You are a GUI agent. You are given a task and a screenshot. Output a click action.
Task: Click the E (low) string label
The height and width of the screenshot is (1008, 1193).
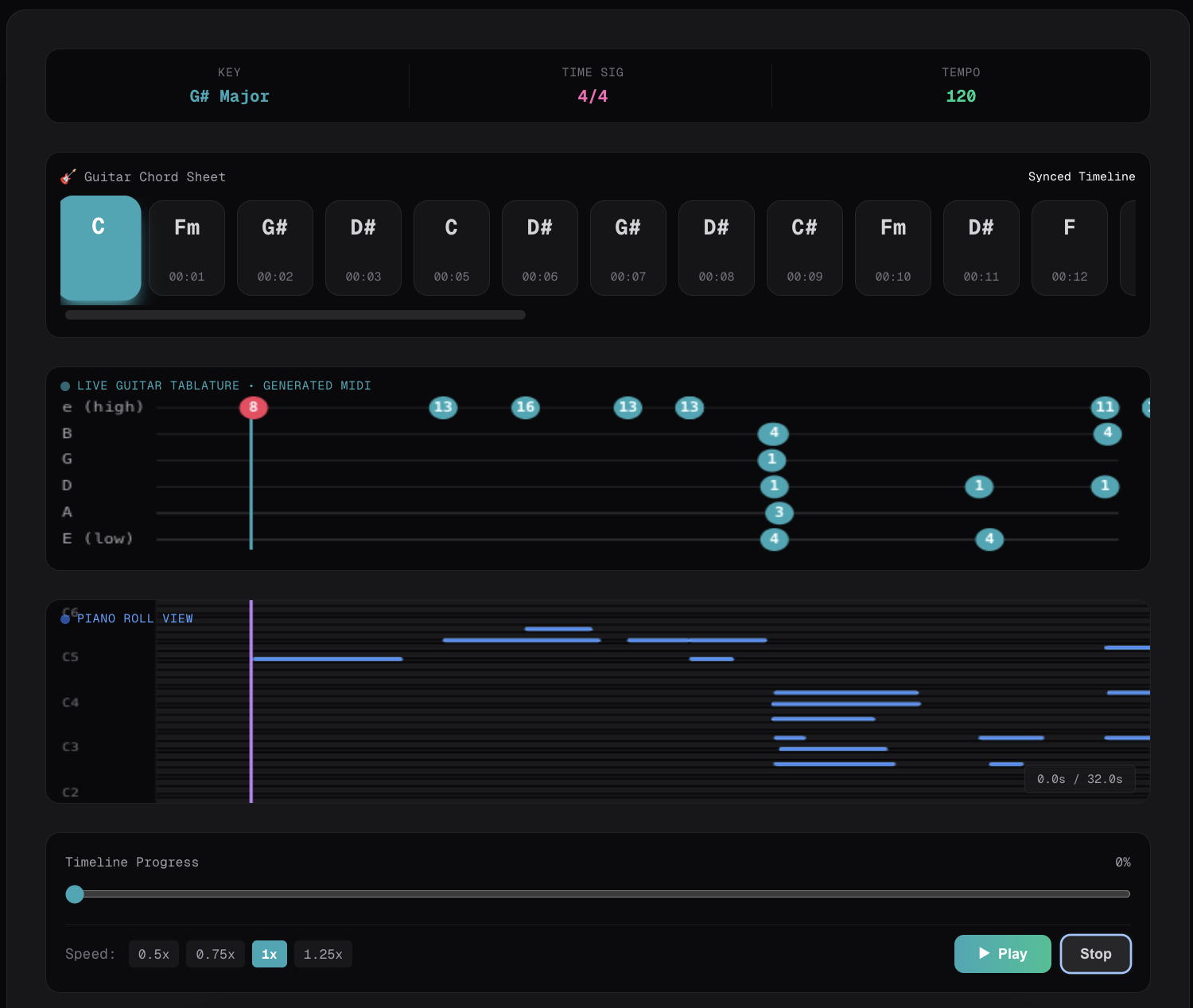[x=98, y=538]
